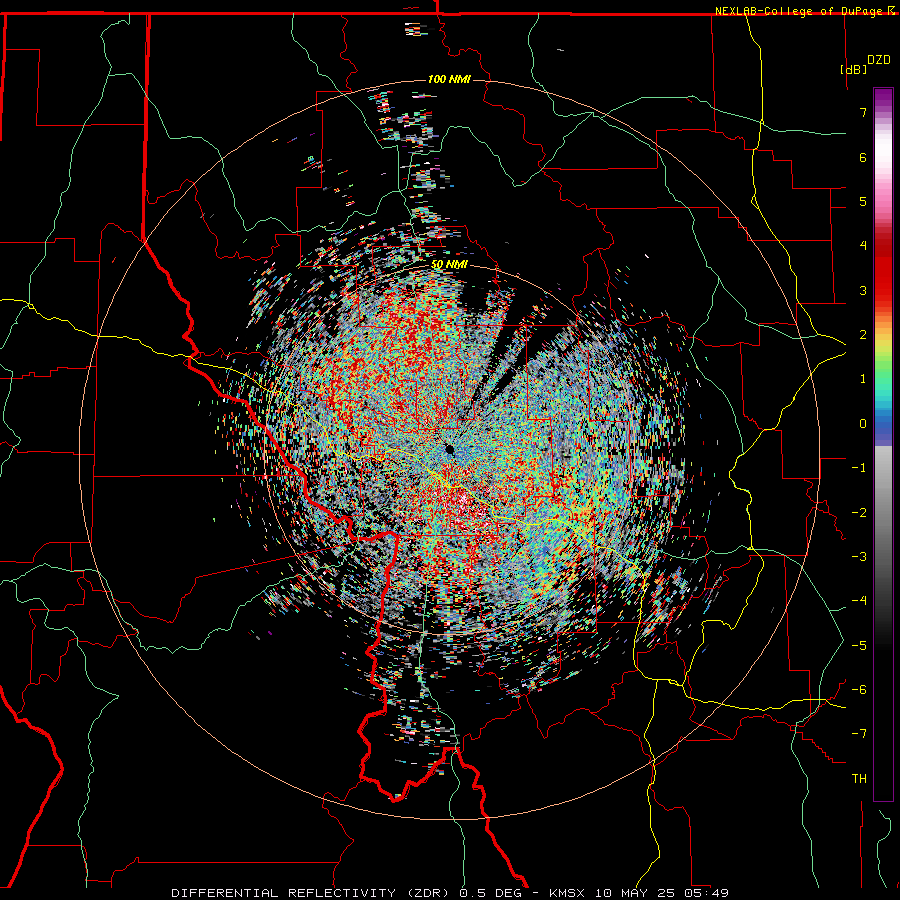Click the TH threshold label on scale
Image resolution: width=900 pixels, height=900 pixels.
859,779
